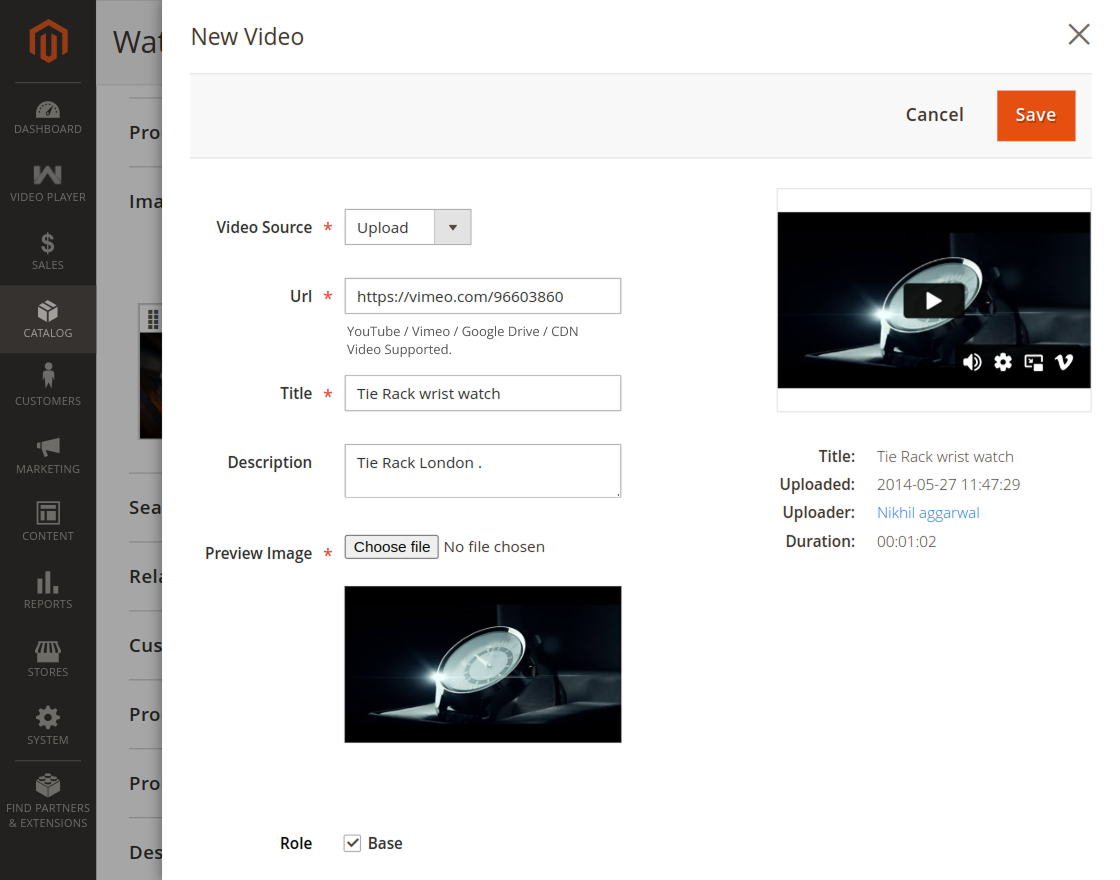Save the new video
This screenshot has height=880, width=1120.
click(x=1036, y=115)
